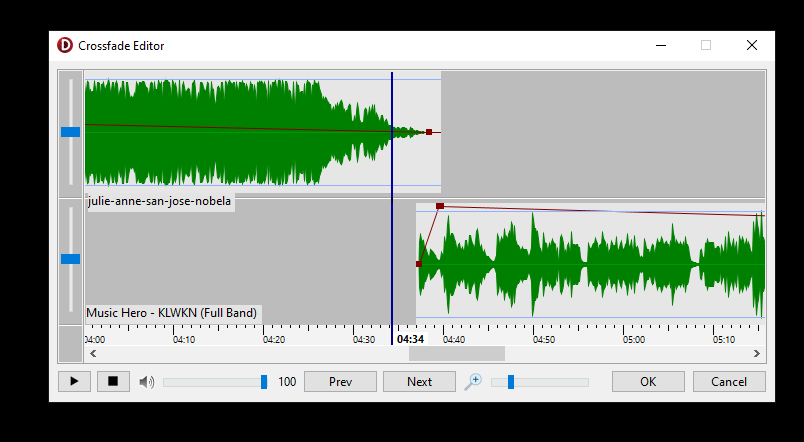Click the zoom magnifier icon
The height and width of the screenshot is (442, 804).
click(x=473, y=381)
